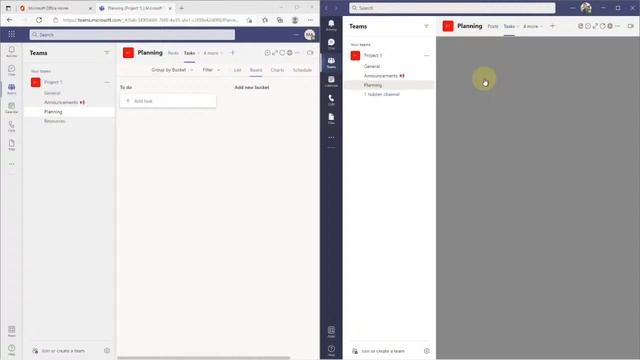Screen dimensions: 640x360
Task: Open General channel in browser Teams
Action: click(52, 93)
